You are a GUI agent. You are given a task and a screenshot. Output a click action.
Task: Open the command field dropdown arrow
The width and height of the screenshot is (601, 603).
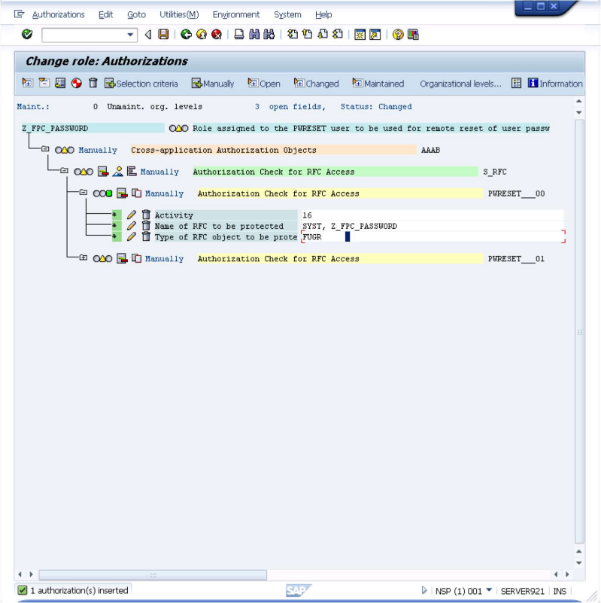[132, 34]
